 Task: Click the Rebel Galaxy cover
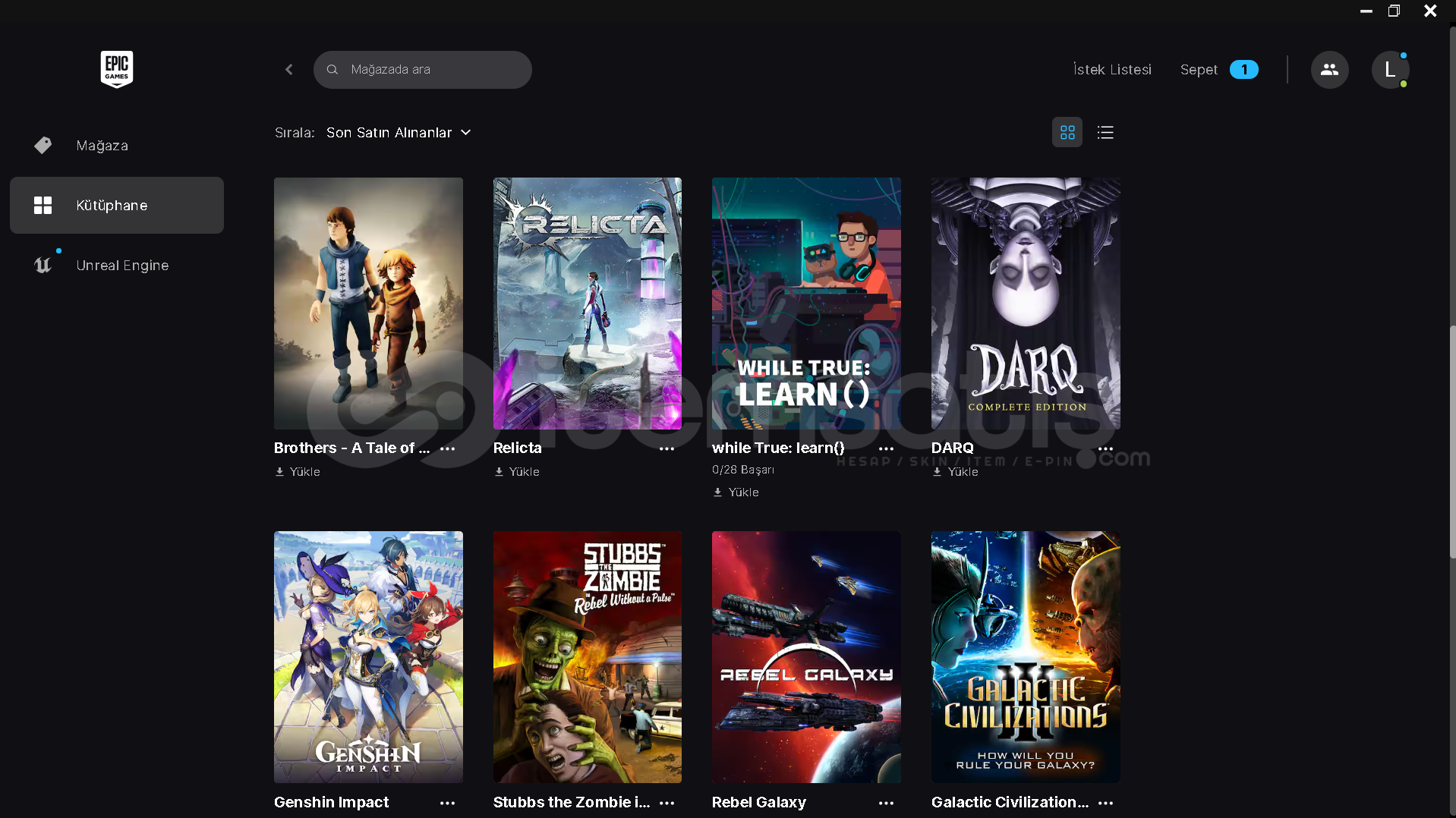pyautogui.click(x=806, y=657)
